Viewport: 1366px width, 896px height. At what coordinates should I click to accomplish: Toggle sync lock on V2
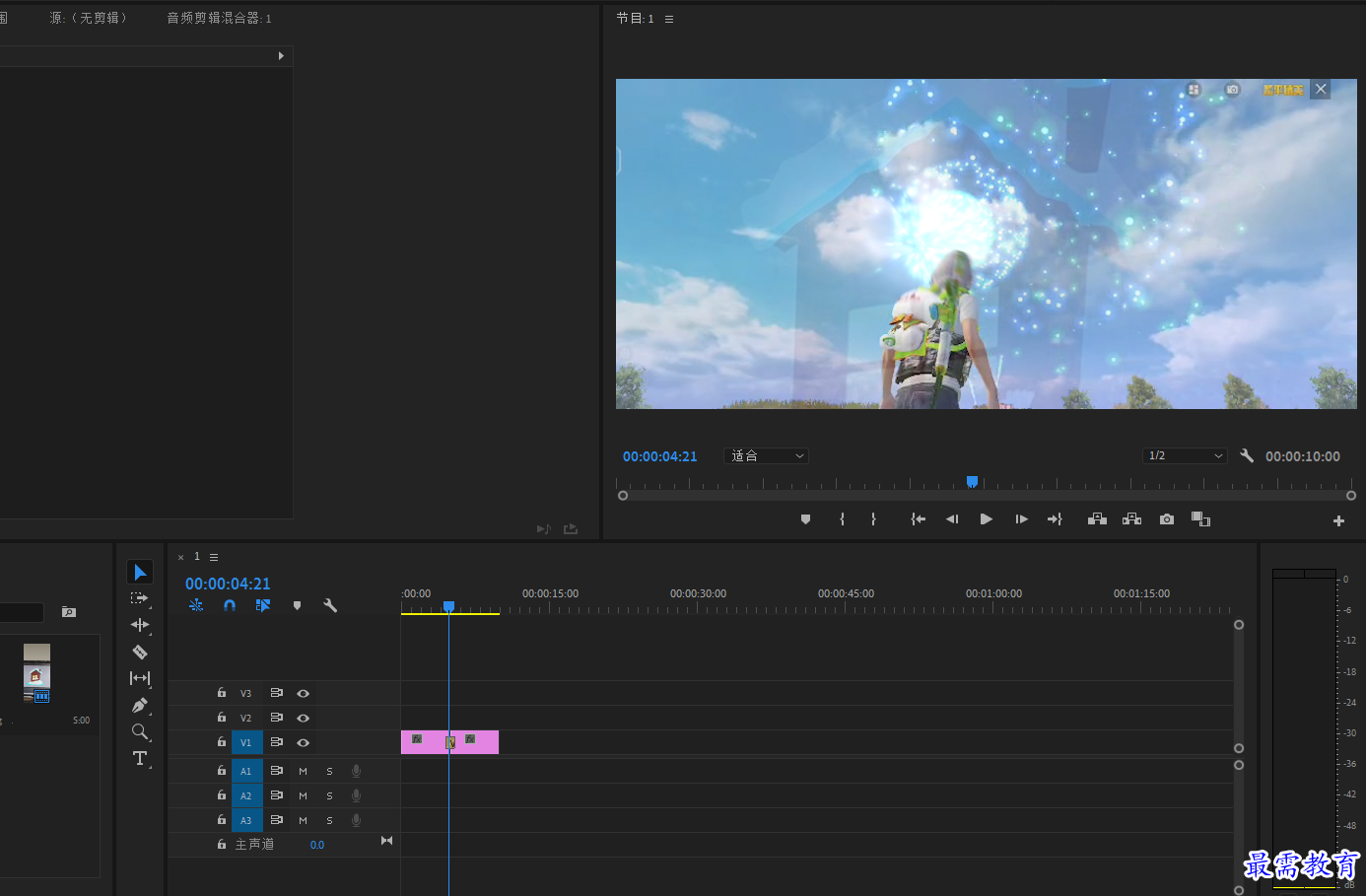pos(277,718)
